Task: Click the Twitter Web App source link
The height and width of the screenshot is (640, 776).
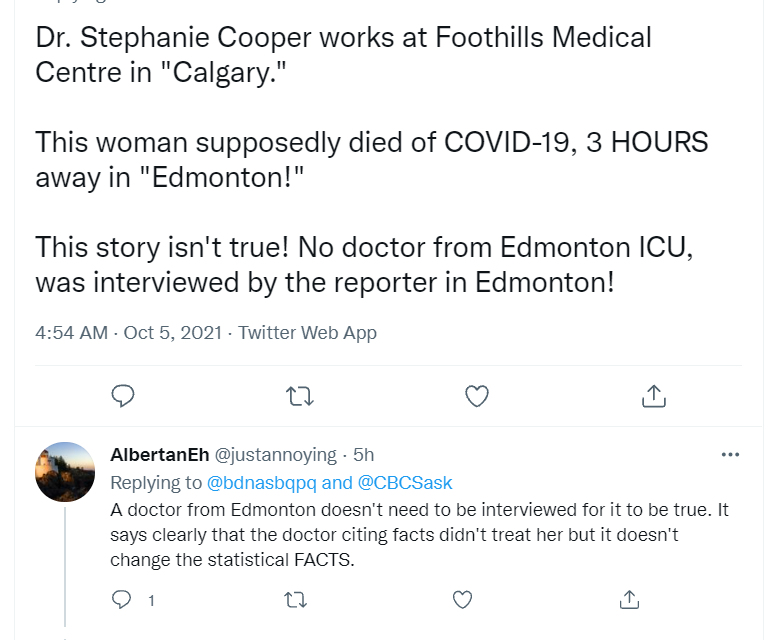Action: click(x=307, y=333)
